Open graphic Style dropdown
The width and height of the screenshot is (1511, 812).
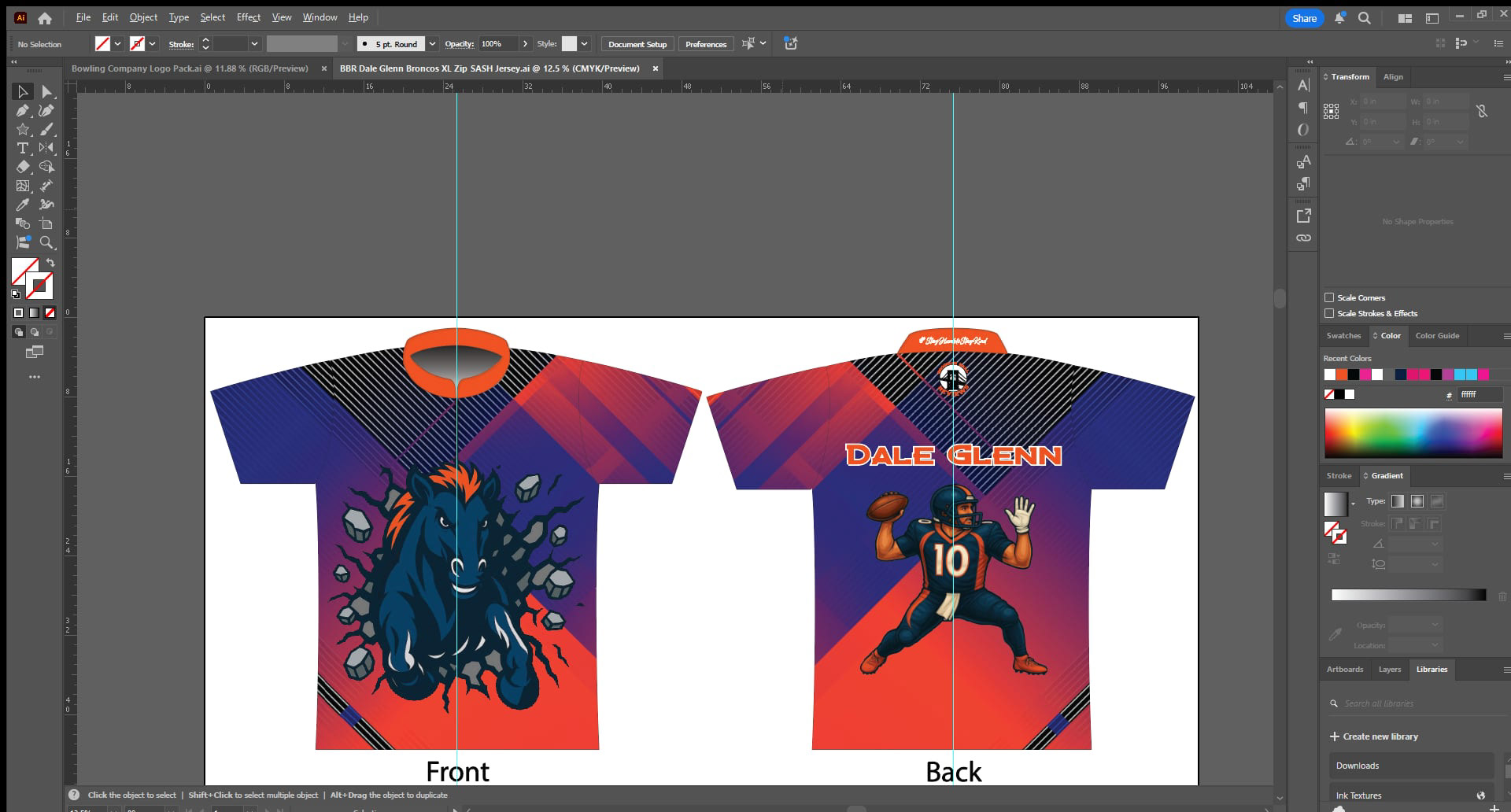(x=585, y=44)
